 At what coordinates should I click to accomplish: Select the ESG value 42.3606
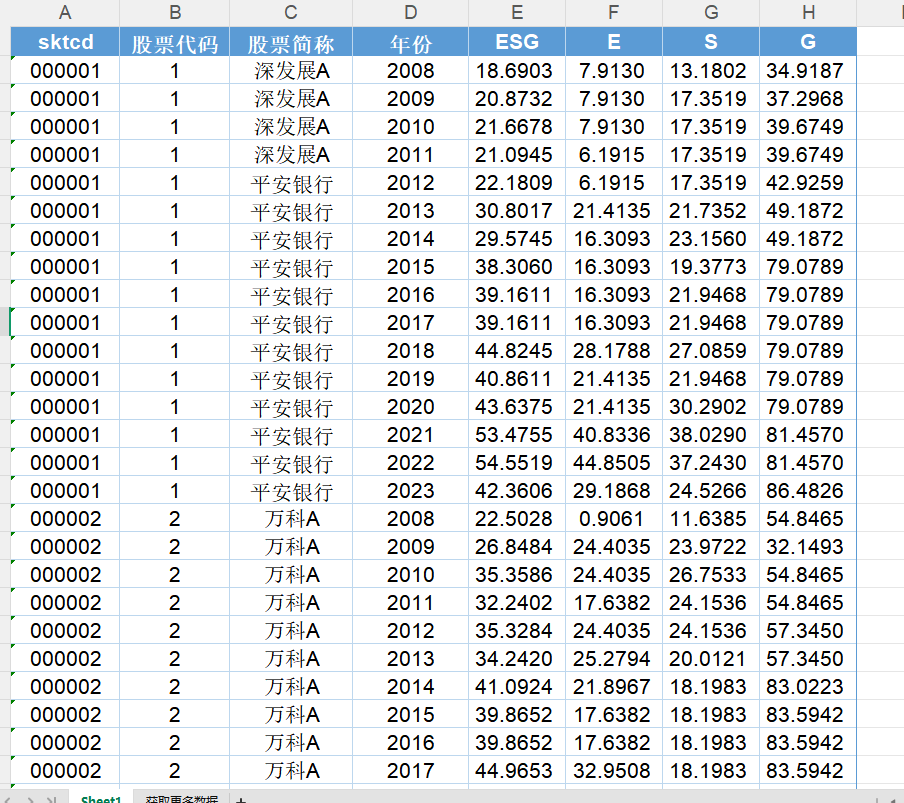(x=517, y=491)
